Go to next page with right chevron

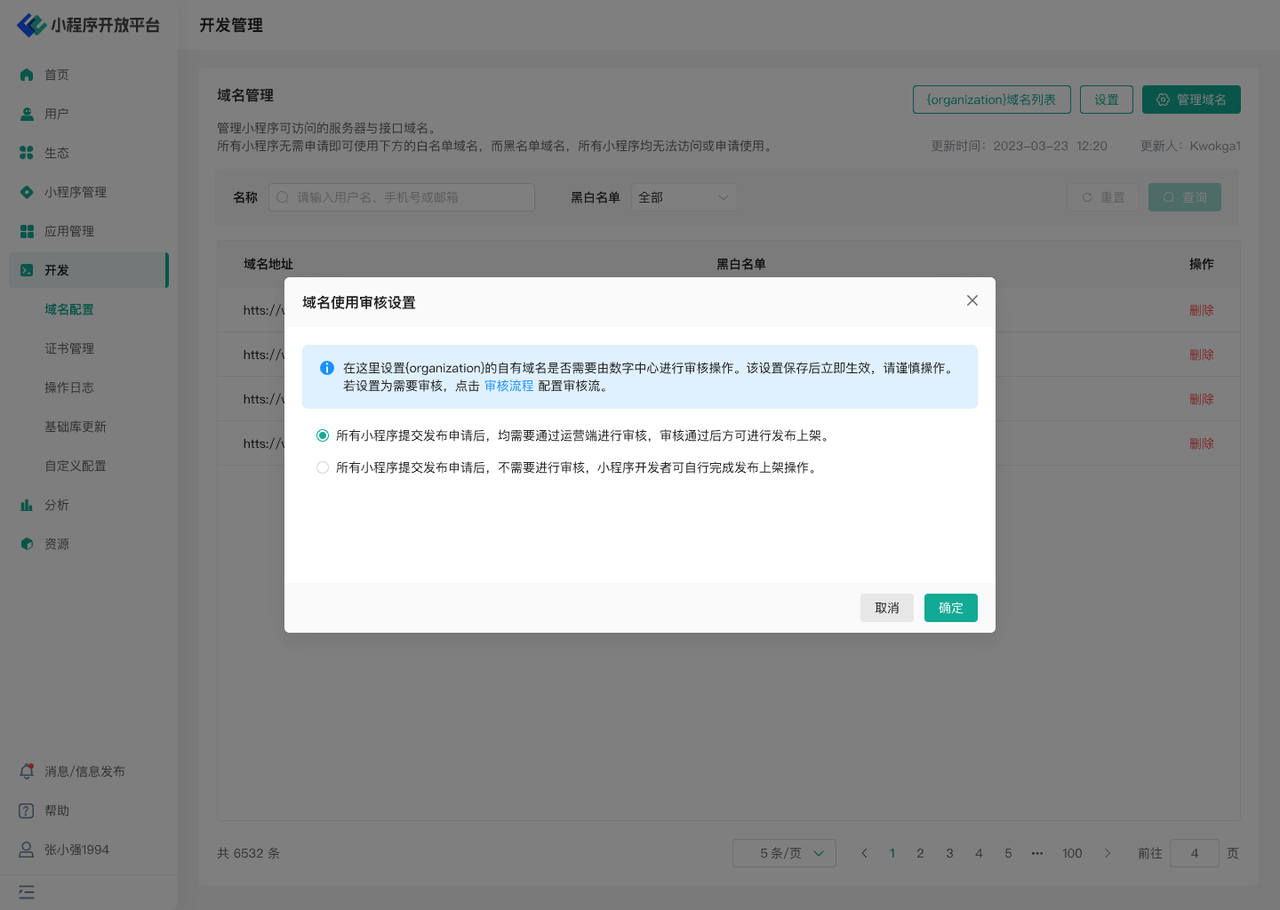coord(1107,853)
